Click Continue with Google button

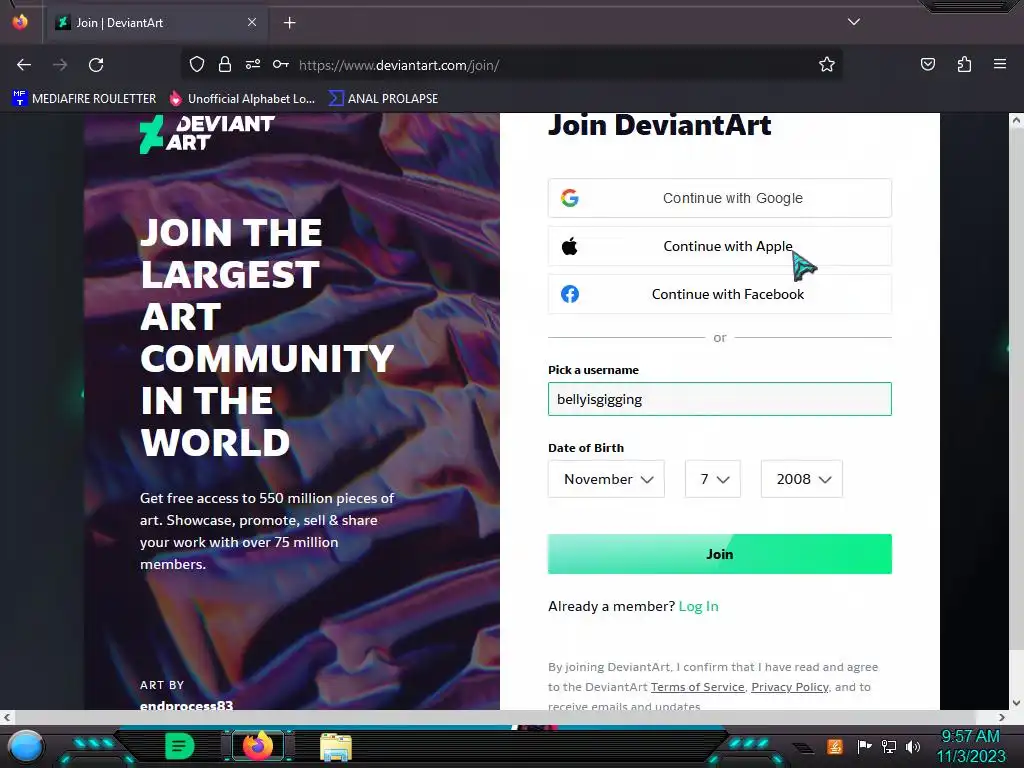[720, 198]
